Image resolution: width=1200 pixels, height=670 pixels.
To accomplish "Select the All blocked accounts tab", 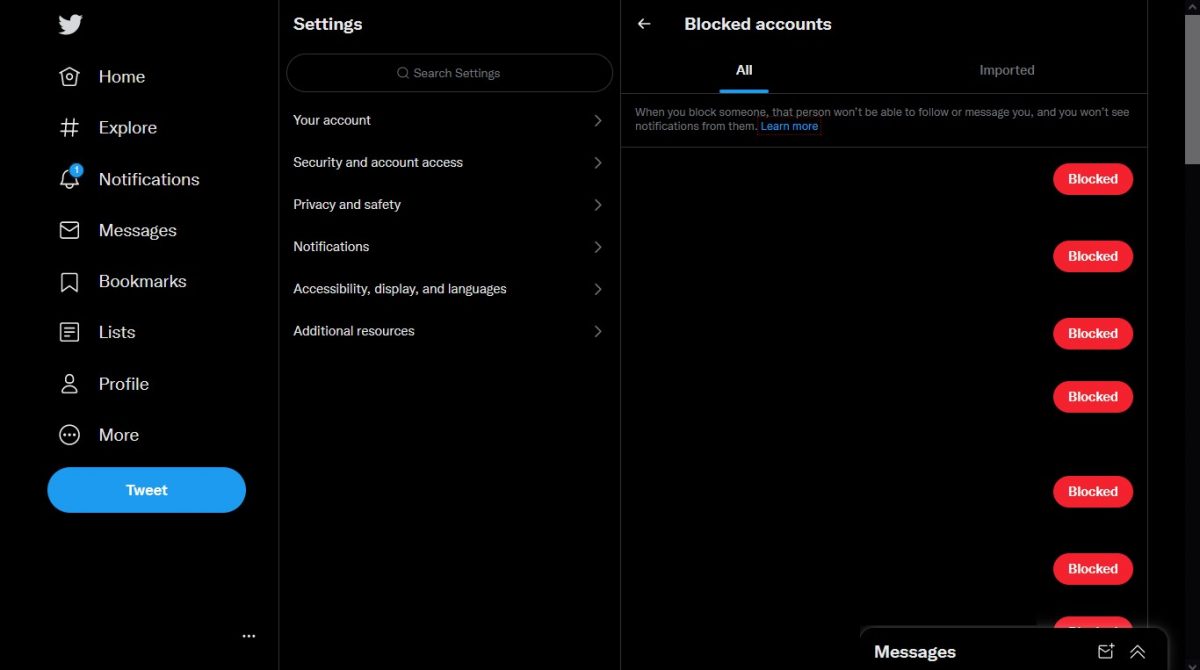I will click(744, 70).
